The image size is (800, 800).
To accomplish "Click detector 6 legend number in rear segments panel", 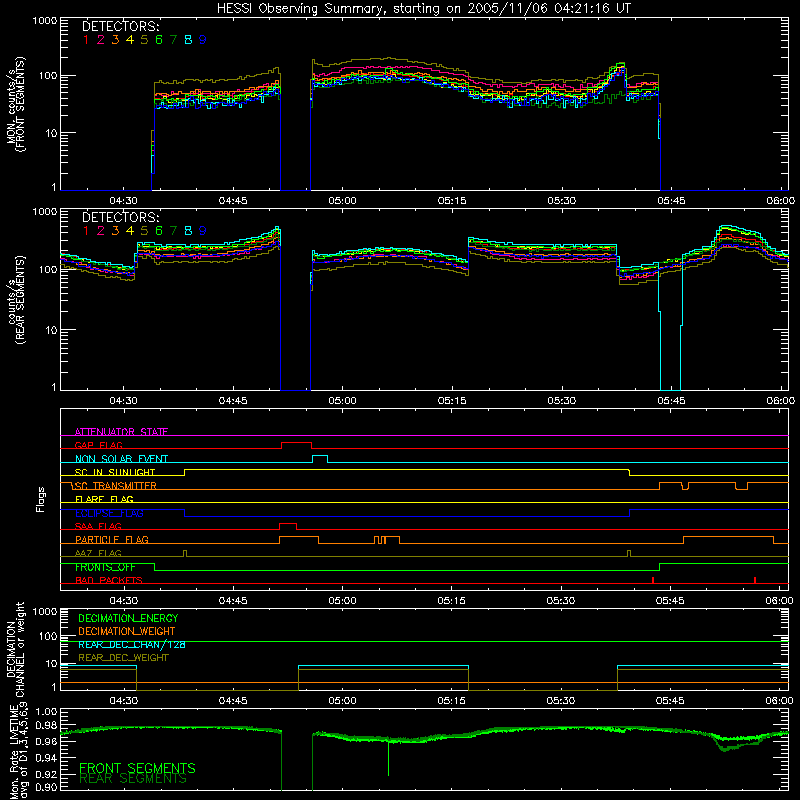I will click(x=159, y=231).
